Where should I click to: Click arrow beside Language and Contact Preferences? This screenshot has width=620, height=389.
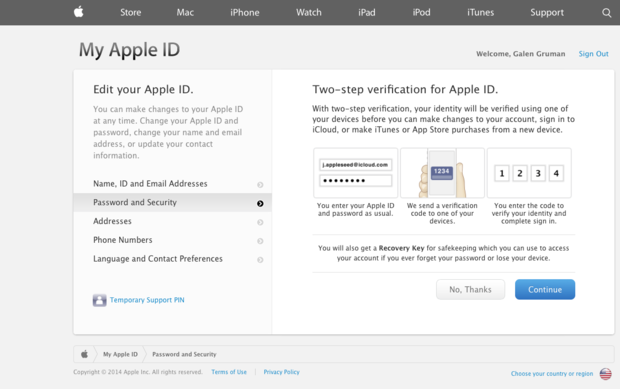[260, 260]
